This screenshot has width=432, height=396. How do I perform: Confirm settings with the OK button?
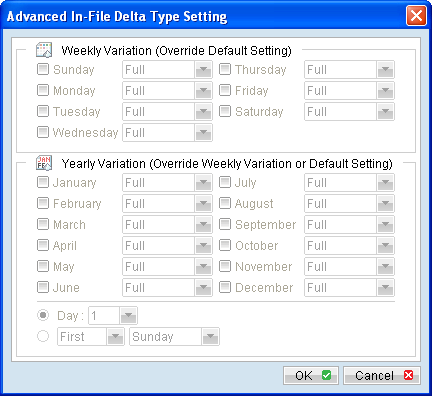pyautogui.click(x=311, y=375)
